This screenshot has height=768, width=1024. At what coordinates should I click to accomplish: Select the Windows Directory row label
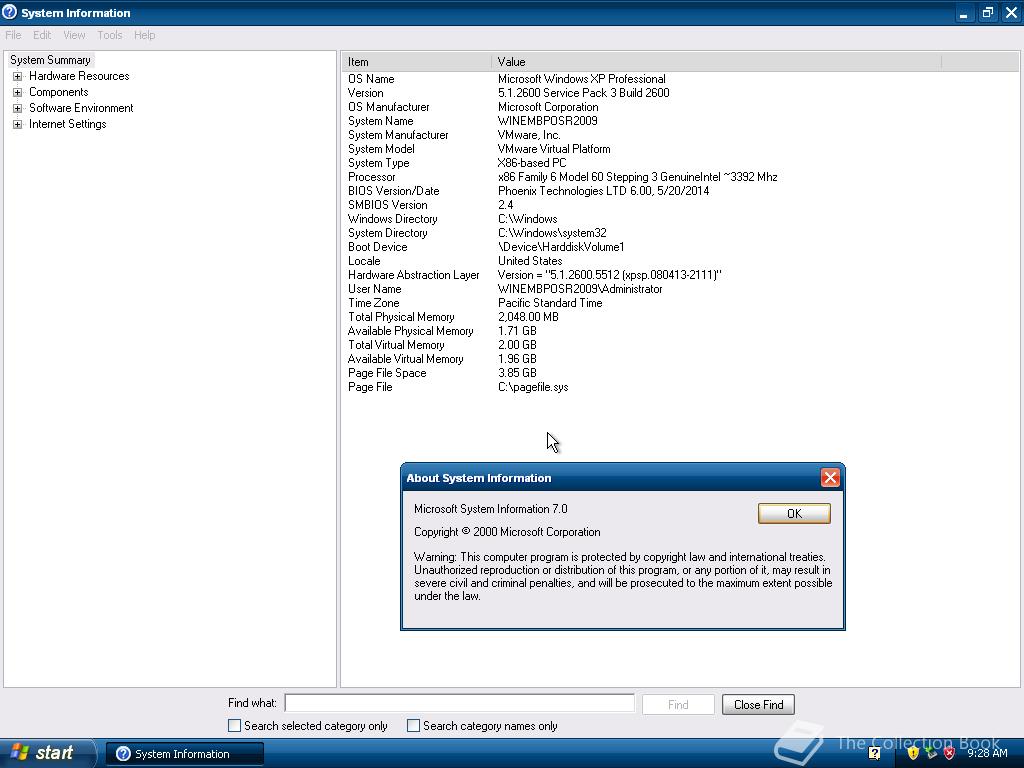coord(392,219)
